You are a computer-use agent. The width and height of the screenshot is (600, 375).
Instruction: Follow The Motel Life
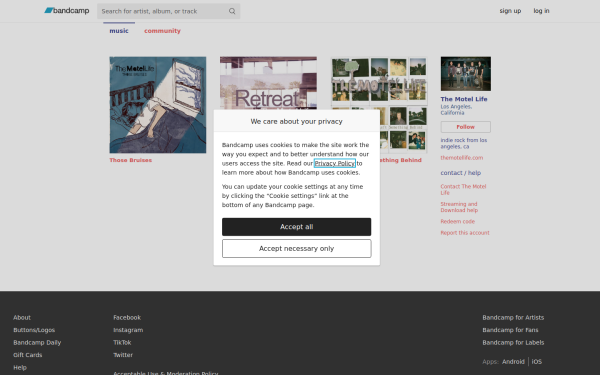466,127
